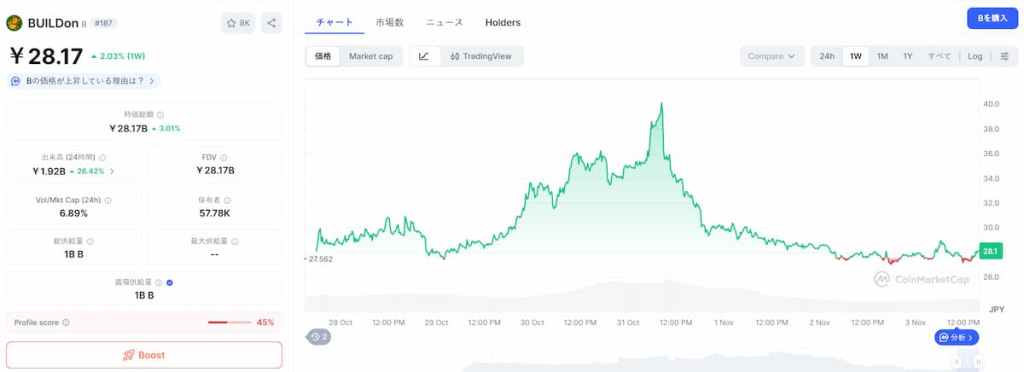This screenshot has width=1024, height=372.
Task: Click the 分析 analysis button
Action: (x=957, y=337)
